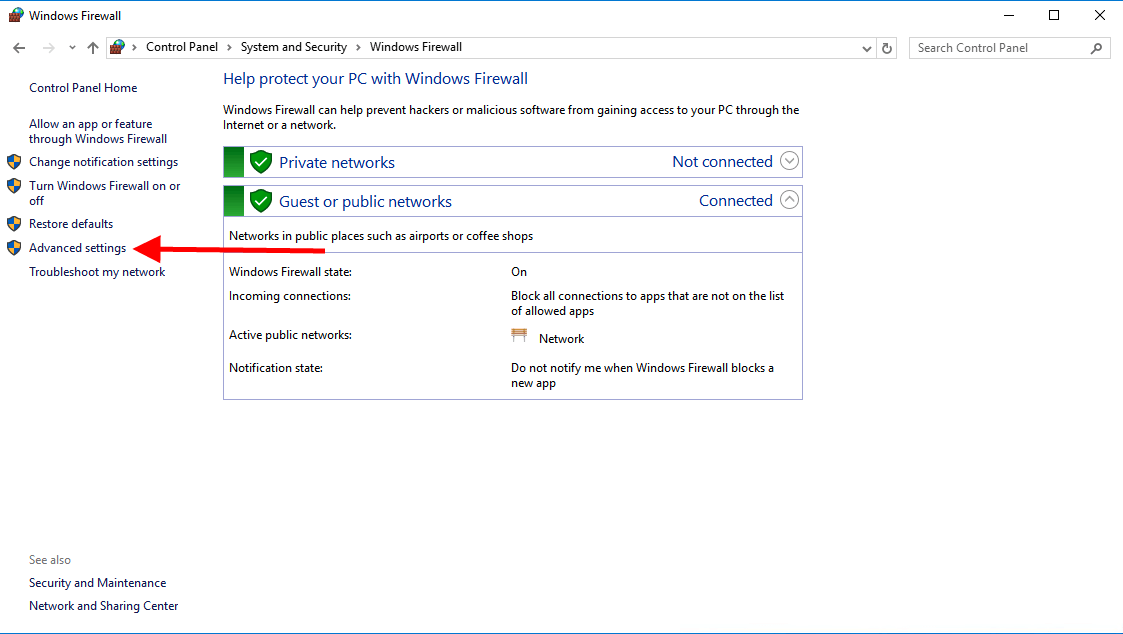Click the Guest or public networks shield icon

(x=261, y=201)
